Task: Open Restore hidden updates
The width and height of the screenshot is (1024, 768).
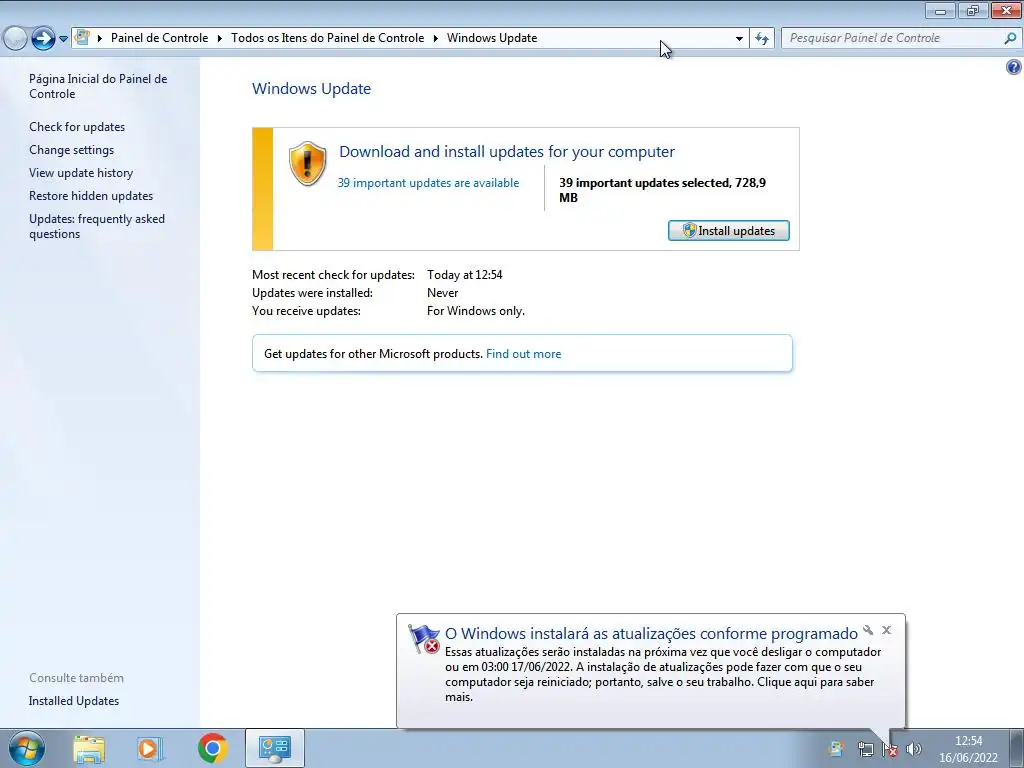Action: [91, 195]
